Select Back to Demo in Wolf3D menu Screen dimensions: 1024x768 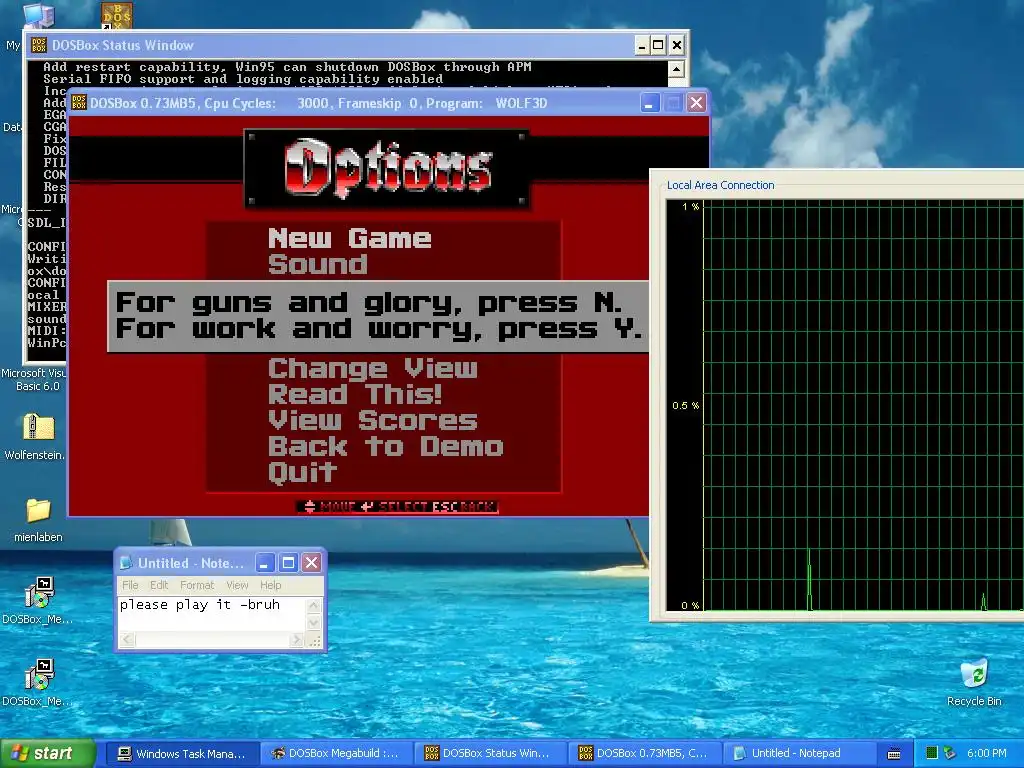point(385,447)
